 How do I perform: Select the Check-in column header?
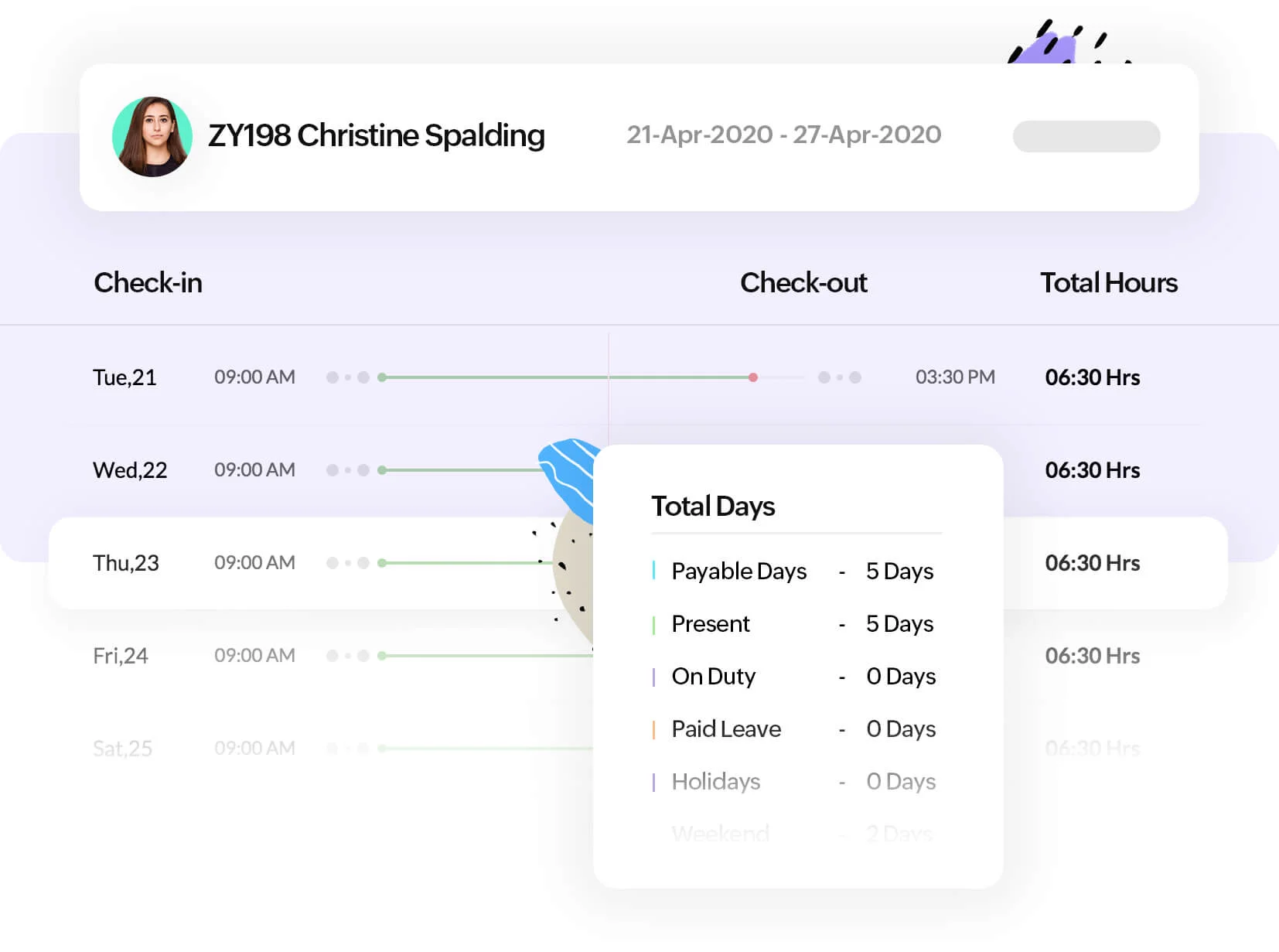[148, 283]
